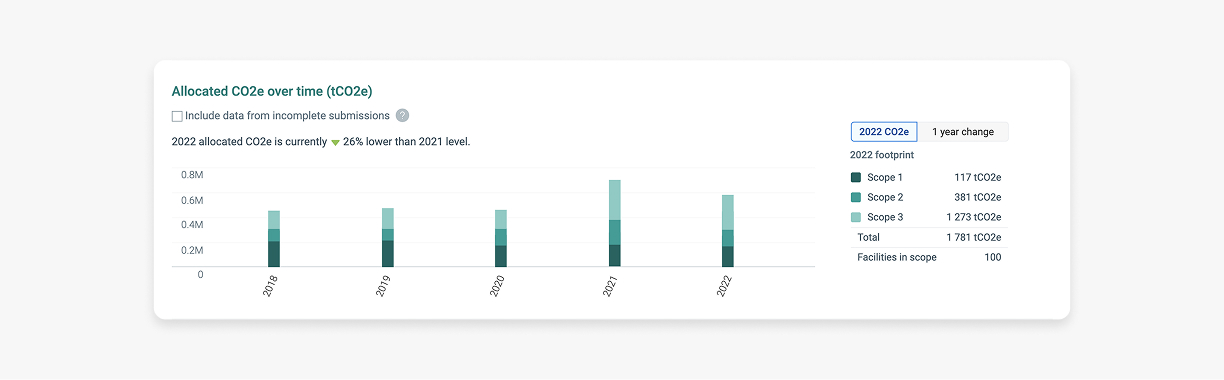Image resolution: width=1224 pixels, height=380 pixels.
Task: Click the Scope 3 value 1 273 tCO2e
Action: coord(973,217)
